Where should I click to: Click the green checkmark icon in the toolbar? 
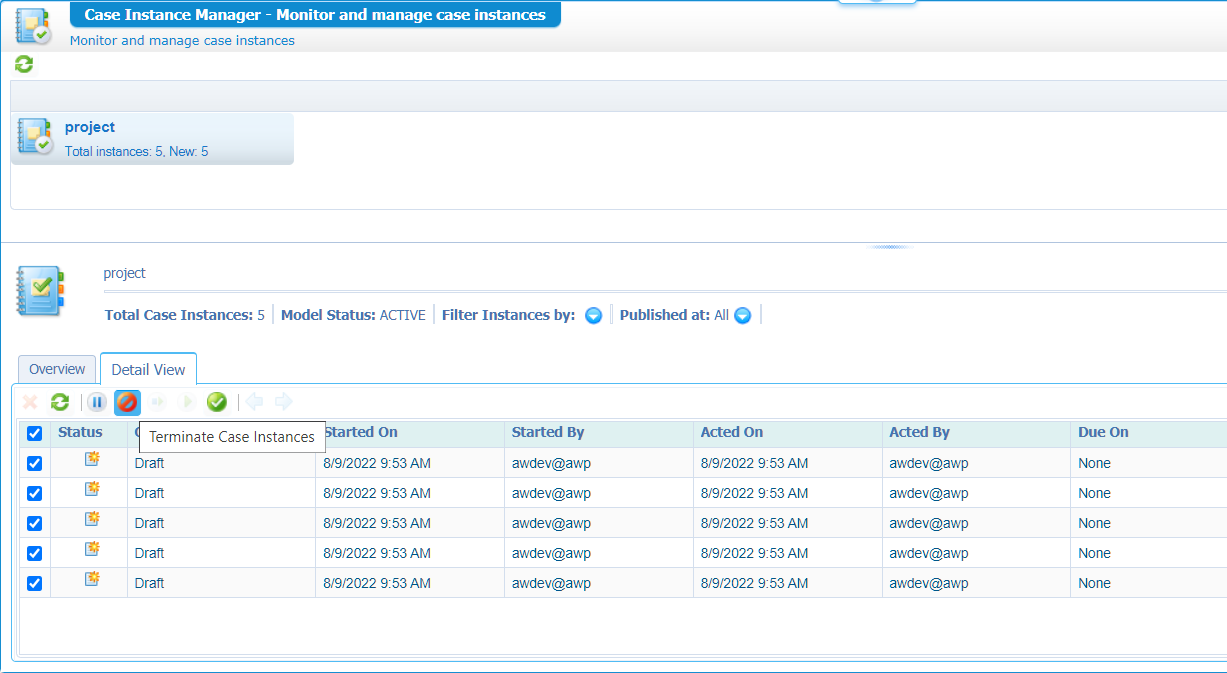[x=217, y=402]
